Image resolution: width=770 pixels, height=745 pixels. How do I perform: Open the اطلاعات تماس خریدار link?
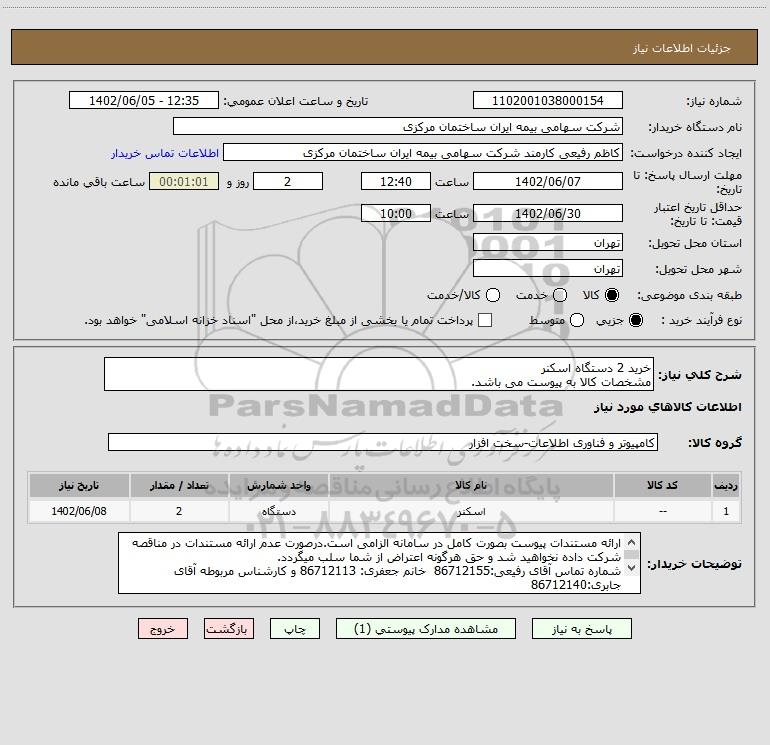click(165, 153)
